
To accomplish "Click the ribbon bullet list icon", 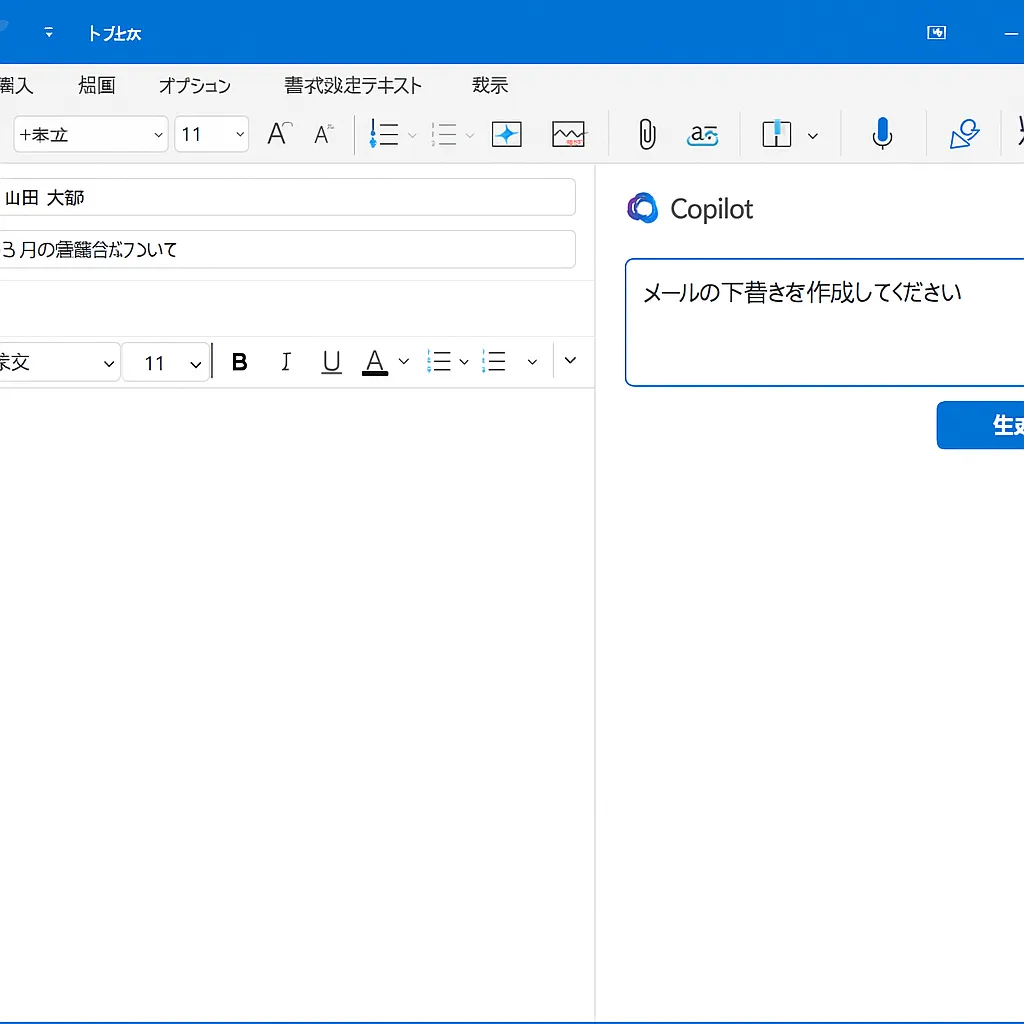I will point(384,134).
